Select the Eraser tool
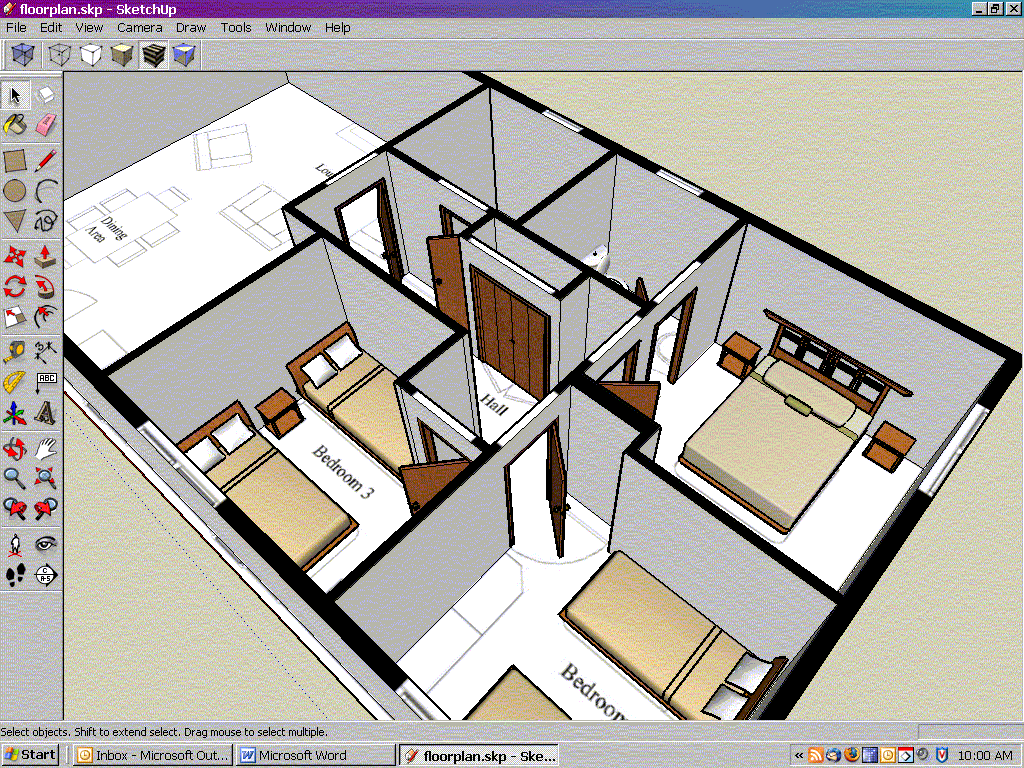1024x768 pixels. tap(46, 125)
